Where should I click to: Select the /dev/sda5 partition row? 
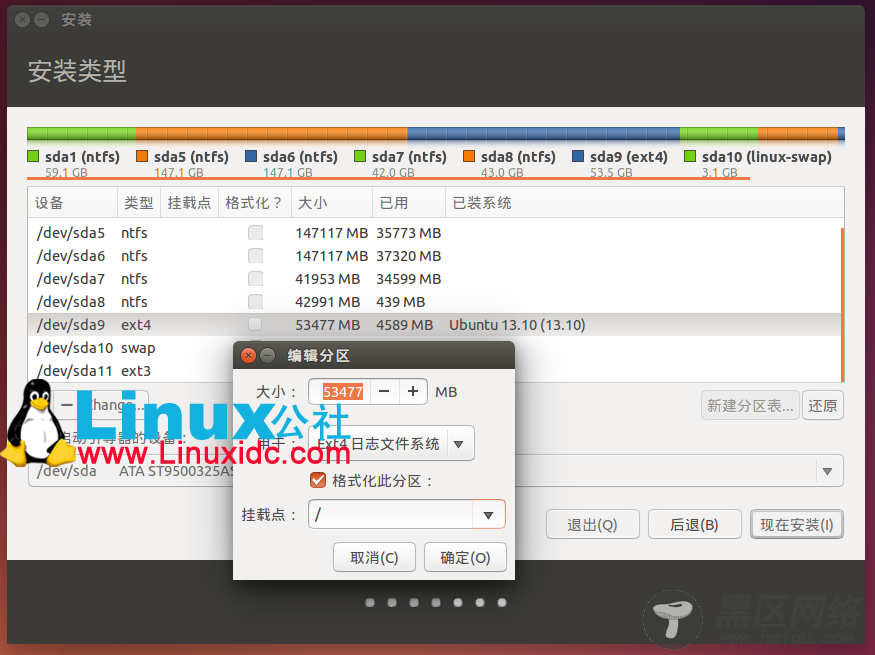tap(434, 233)
